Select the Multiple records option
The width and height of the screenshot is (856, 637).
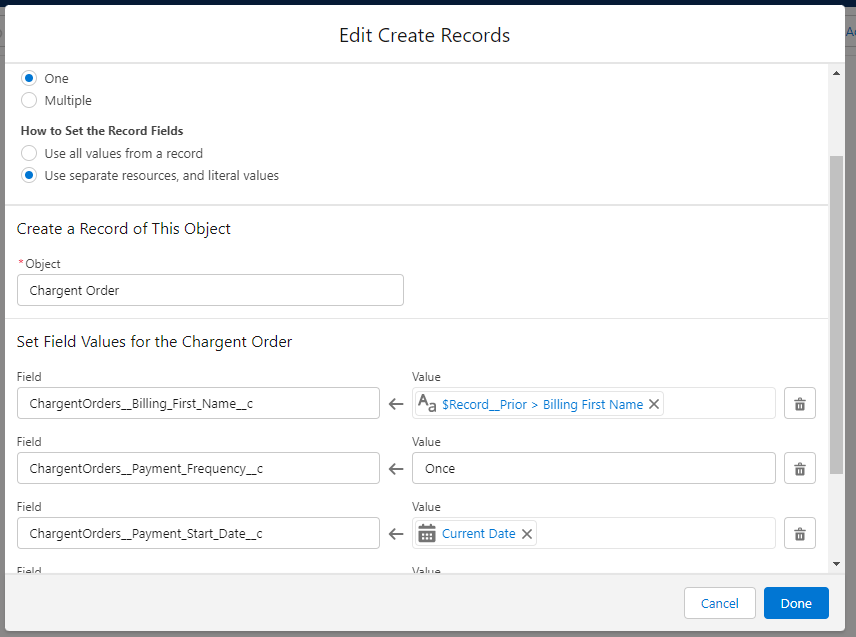point(29,100)
